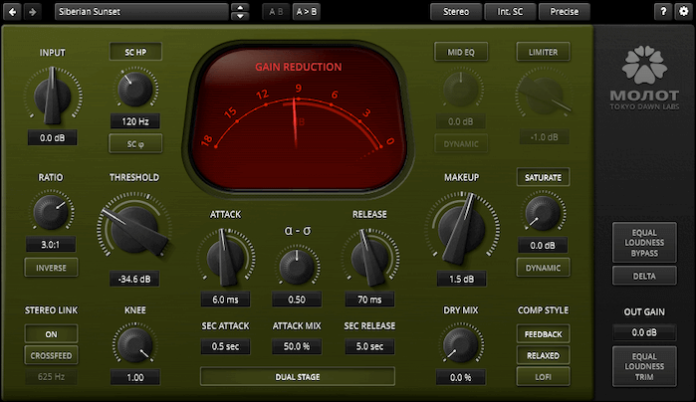
Task: Click the LIMITER threshold knob
Action: click(544, 95)
